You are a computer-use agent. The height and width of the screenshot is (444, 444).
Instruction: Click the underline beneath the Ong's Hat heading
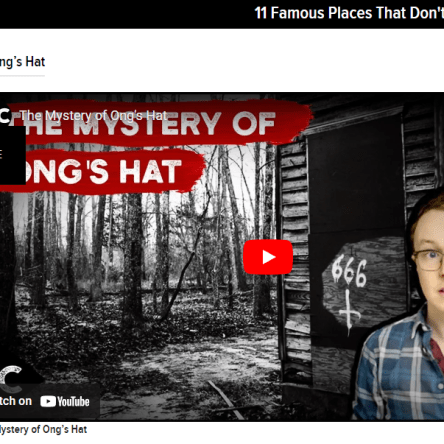point(22,76)
